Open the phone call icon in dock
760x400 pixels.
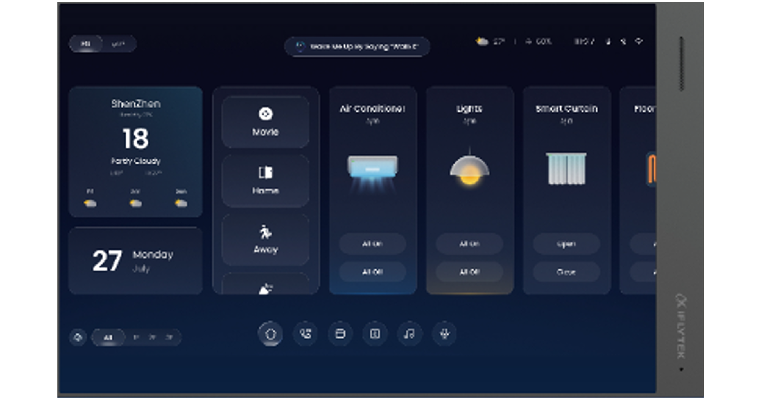[305, 334]
